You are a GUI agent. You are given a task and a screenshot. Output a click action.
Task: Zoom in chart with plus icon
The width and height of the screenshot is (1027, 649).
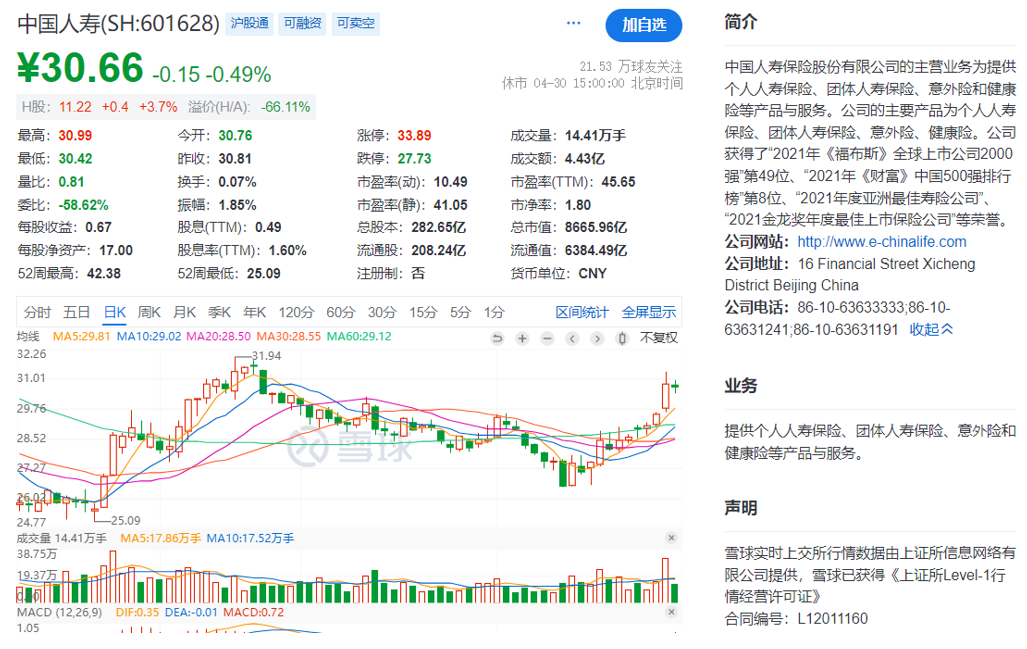(522, 339)
